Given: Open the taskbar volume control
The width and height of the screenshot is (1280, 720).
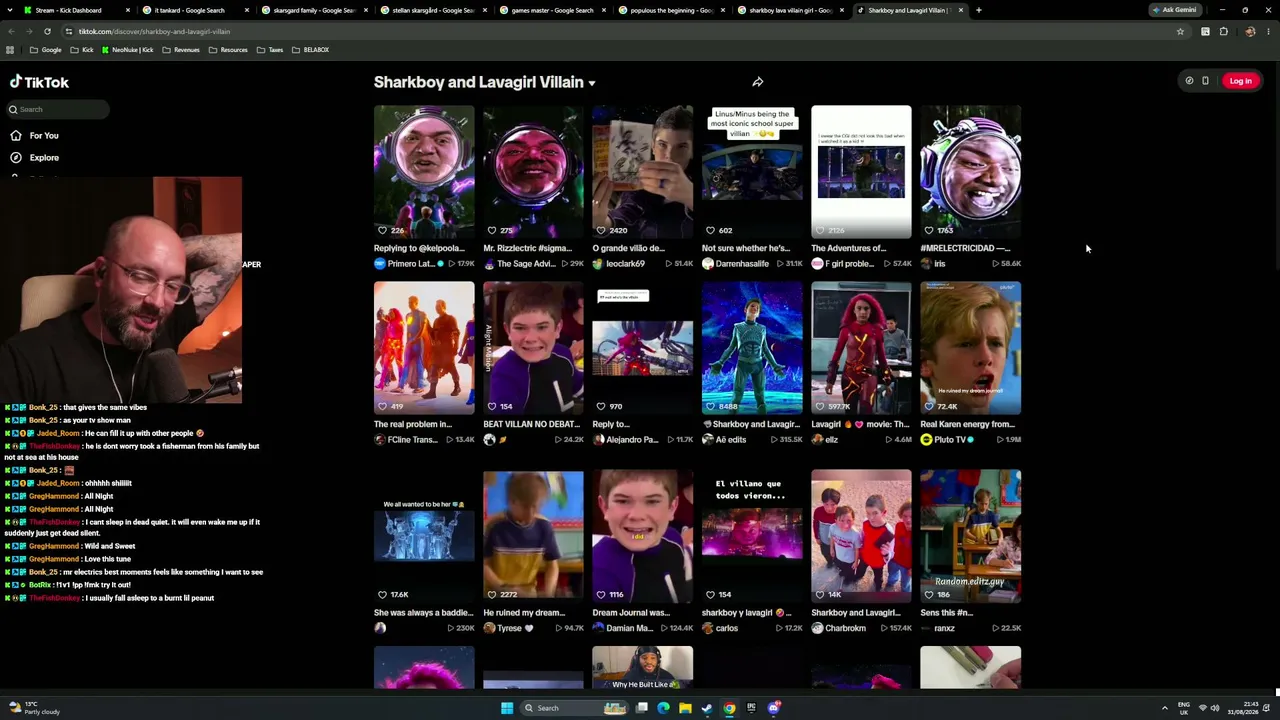Looking at the screenshot, I should tap(1215, 708).
